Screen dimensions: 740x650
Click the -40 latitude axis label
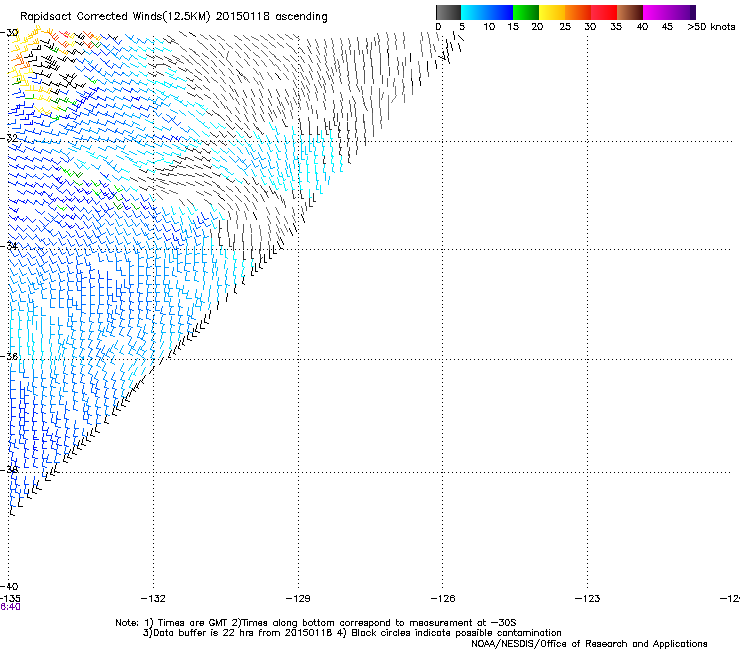(9, 587)
